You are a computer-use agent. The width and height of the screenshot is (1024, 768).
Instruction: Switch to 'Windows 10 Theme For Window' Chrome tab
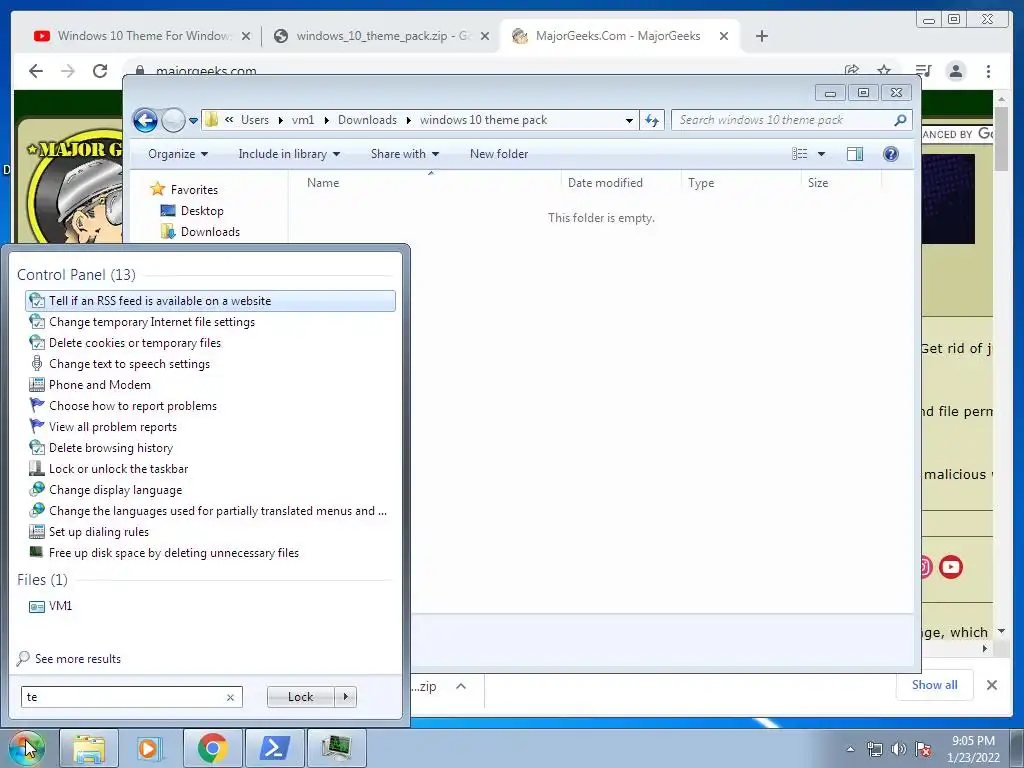(143, 36)
